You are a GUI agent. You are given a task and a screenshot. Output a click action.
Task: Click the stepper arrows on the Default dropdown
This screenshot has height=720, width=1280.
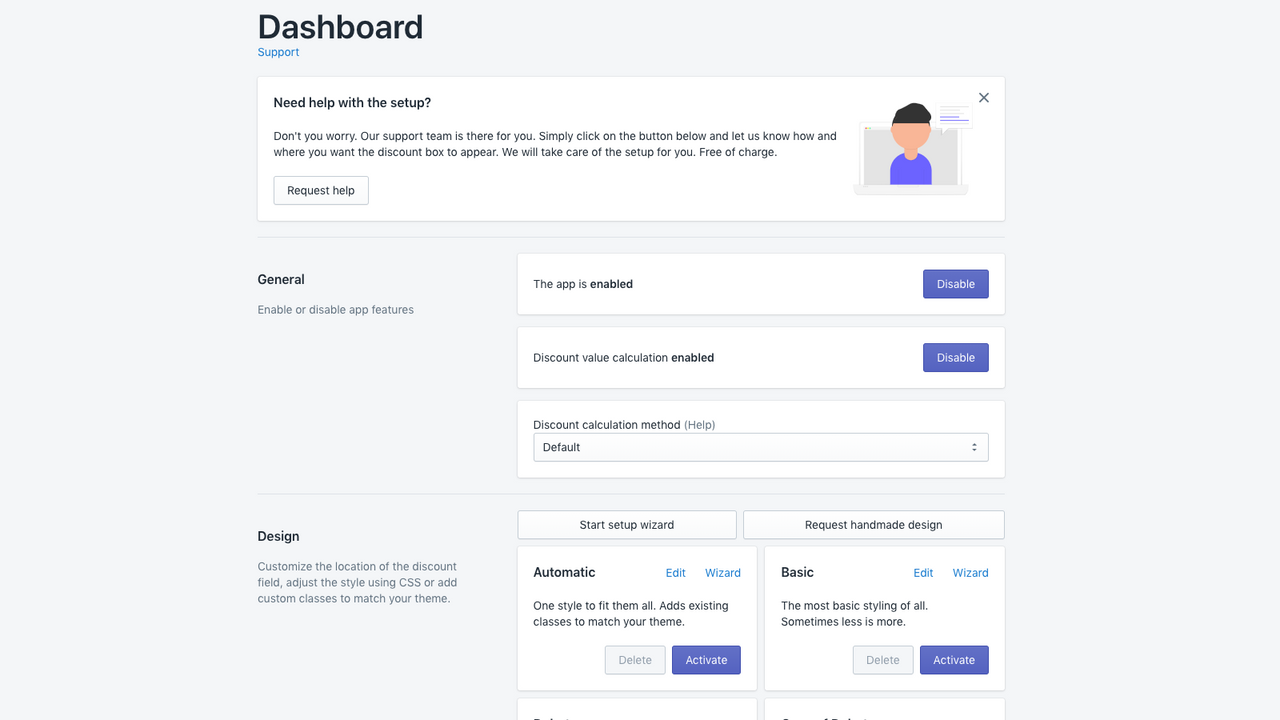(x=973, y=447)
